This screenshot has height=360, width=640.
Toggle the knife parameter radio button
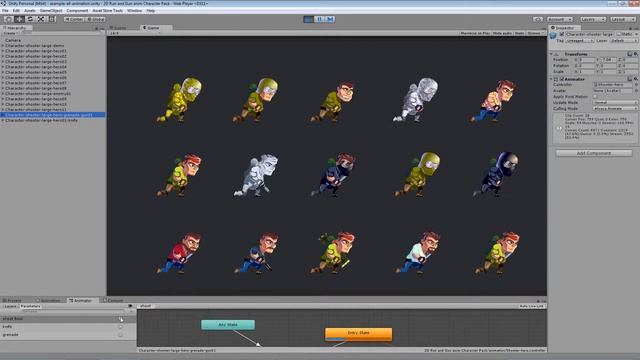pyautogui.click(x=120, y=327)
